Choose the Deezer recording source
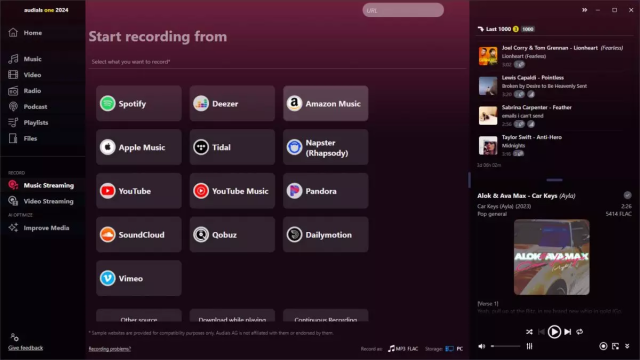Viewport: 640px width, 360px height. [x=232, y=104]
